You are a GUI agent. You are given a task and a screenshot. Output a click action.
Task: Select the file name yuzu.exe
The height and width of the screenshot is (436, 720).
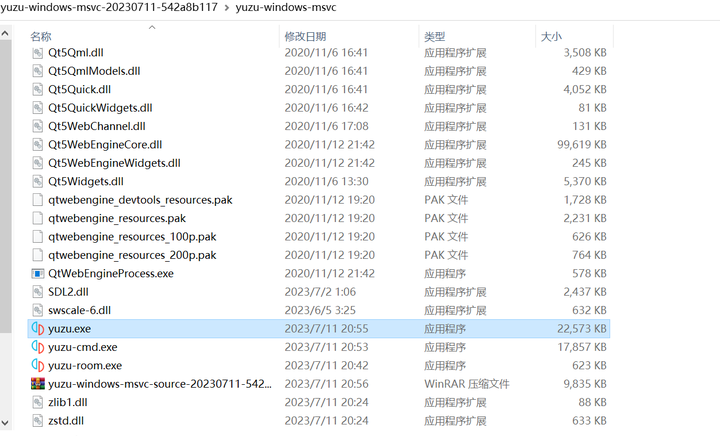point(69,329)
